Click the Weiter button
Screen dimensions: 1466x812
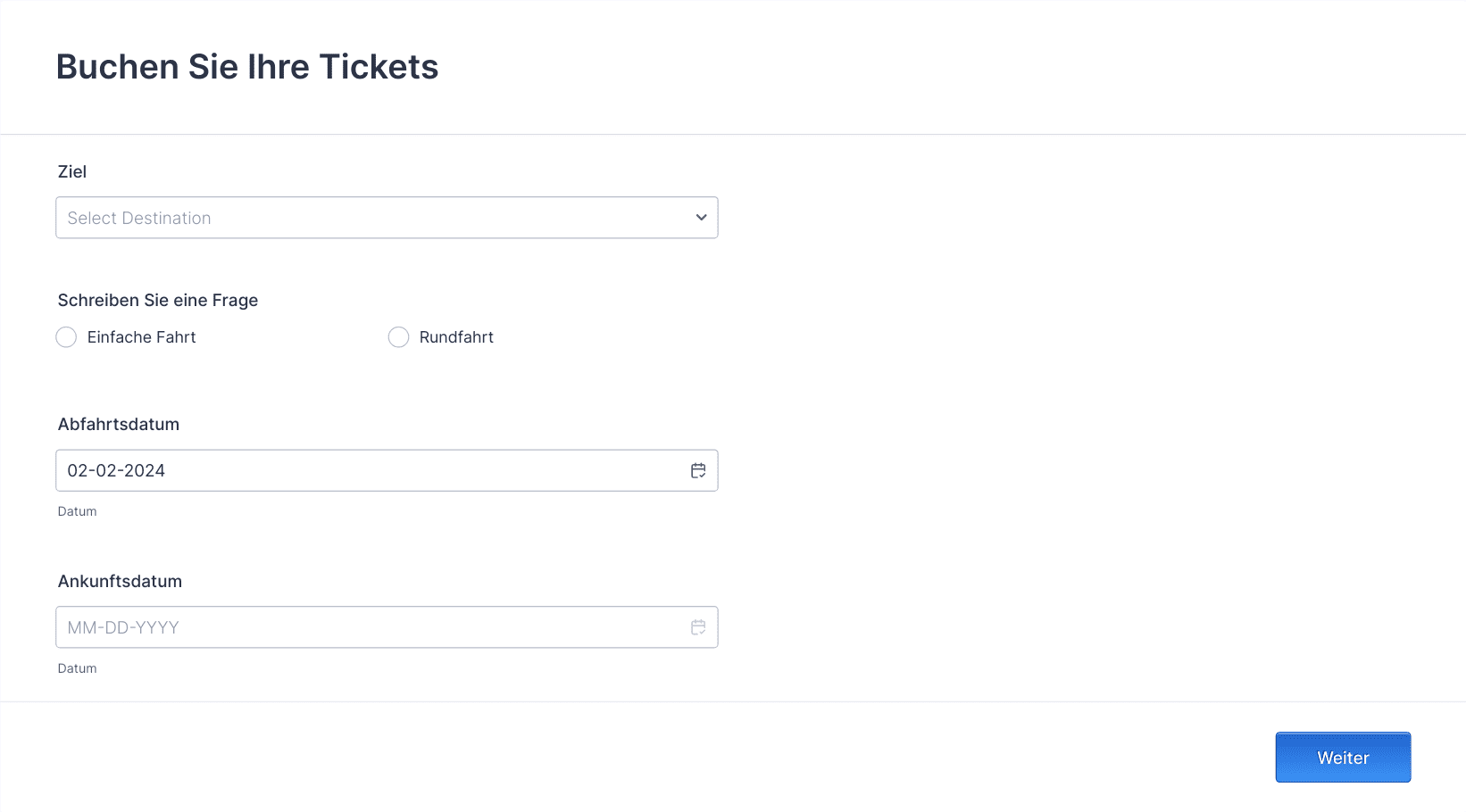[x=1343, y=758]
